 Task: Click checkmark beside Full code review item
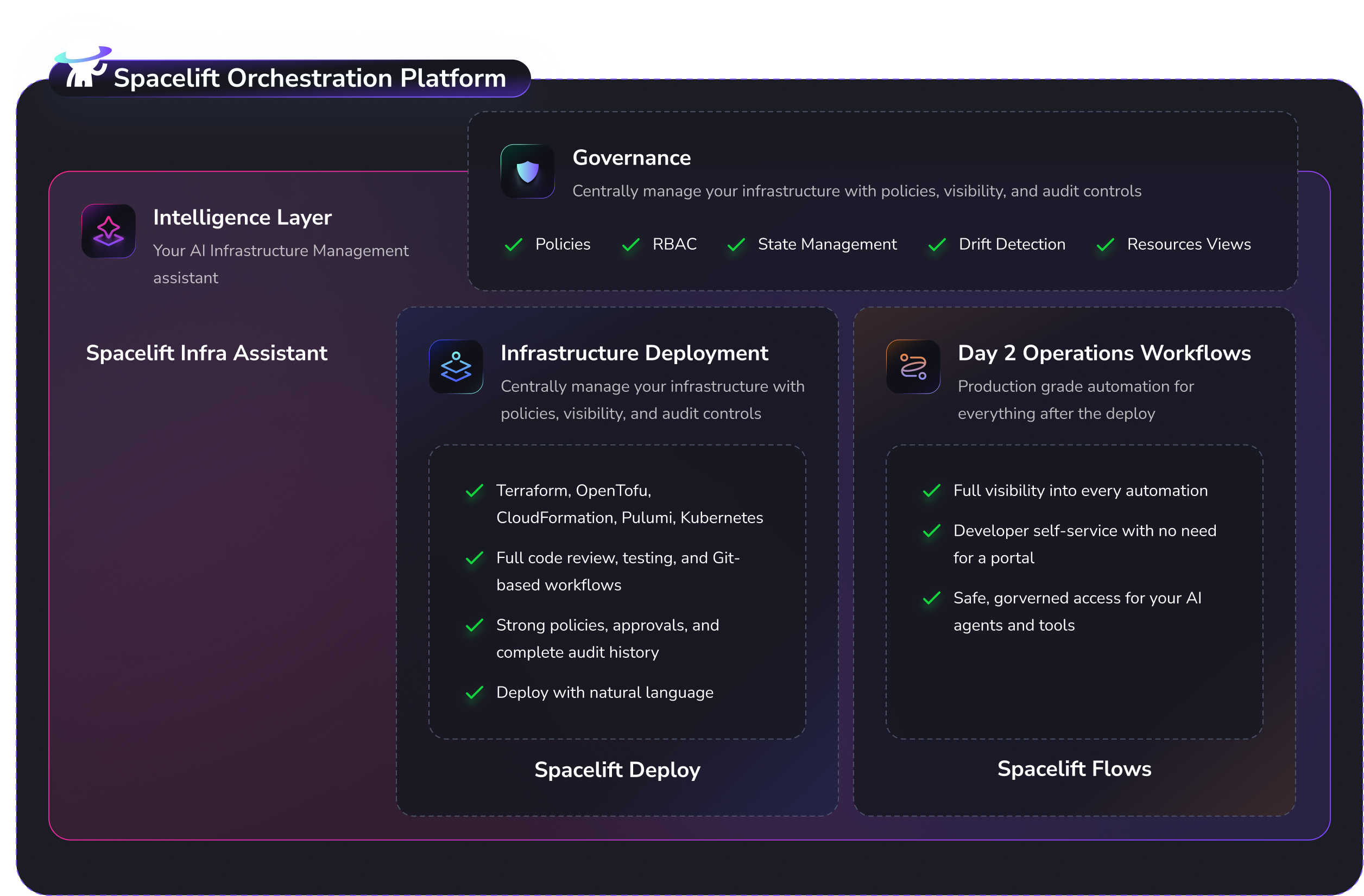474,558
